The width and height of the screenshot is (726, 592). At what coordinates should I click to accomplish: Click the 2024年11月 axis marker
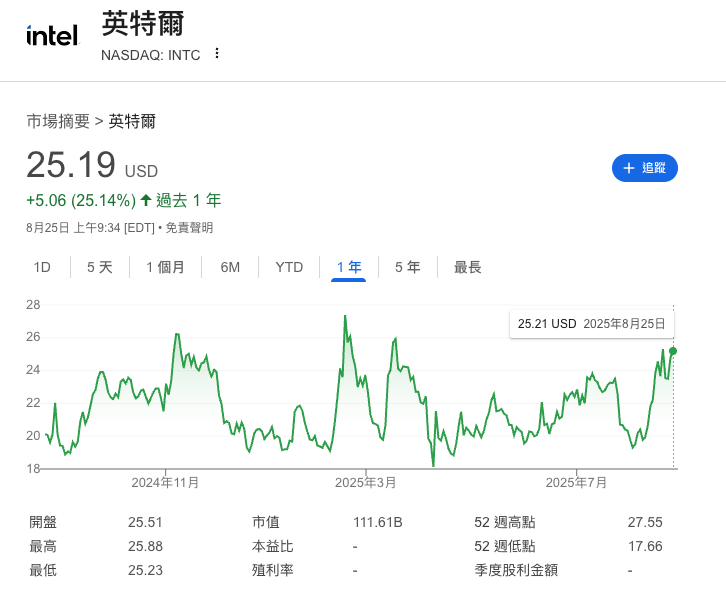click(x=165, y=483)
